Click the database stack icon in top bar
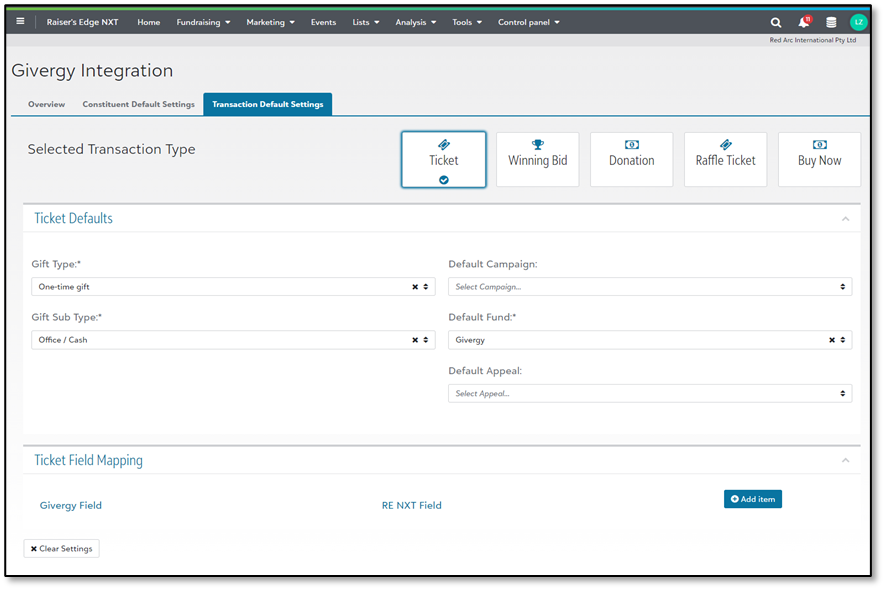The image size is (885, 590). pos(830,21)
